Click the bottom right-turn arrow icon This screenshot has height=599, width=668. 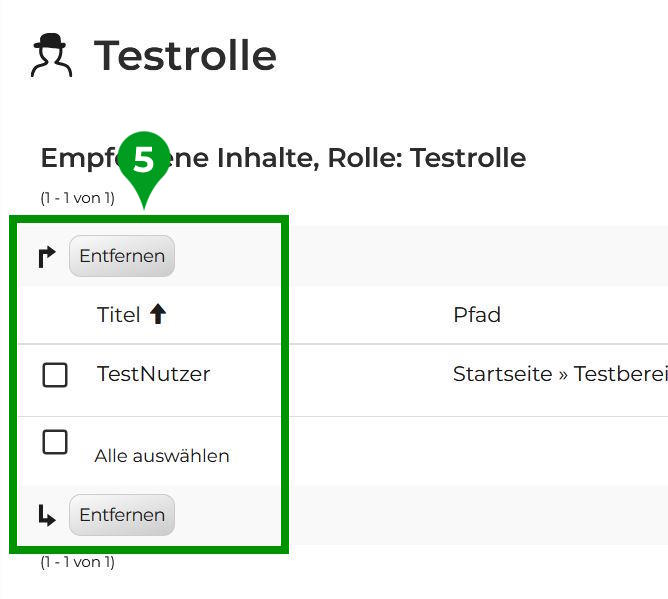point(46,515)
